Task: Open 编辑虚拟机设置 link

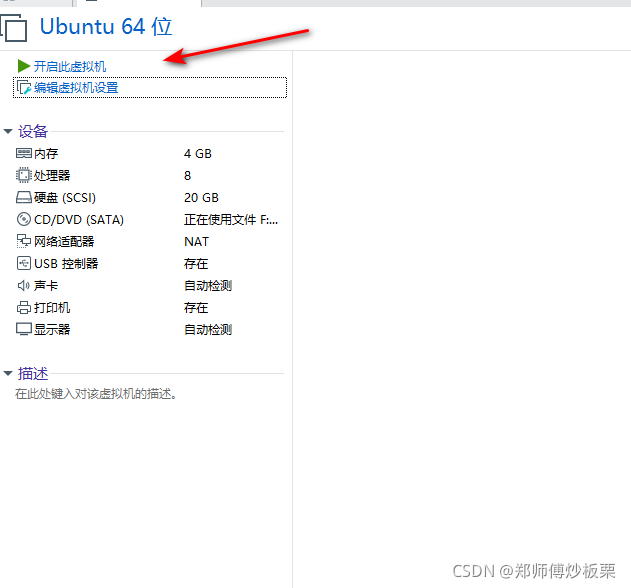Action: [76, 88]
